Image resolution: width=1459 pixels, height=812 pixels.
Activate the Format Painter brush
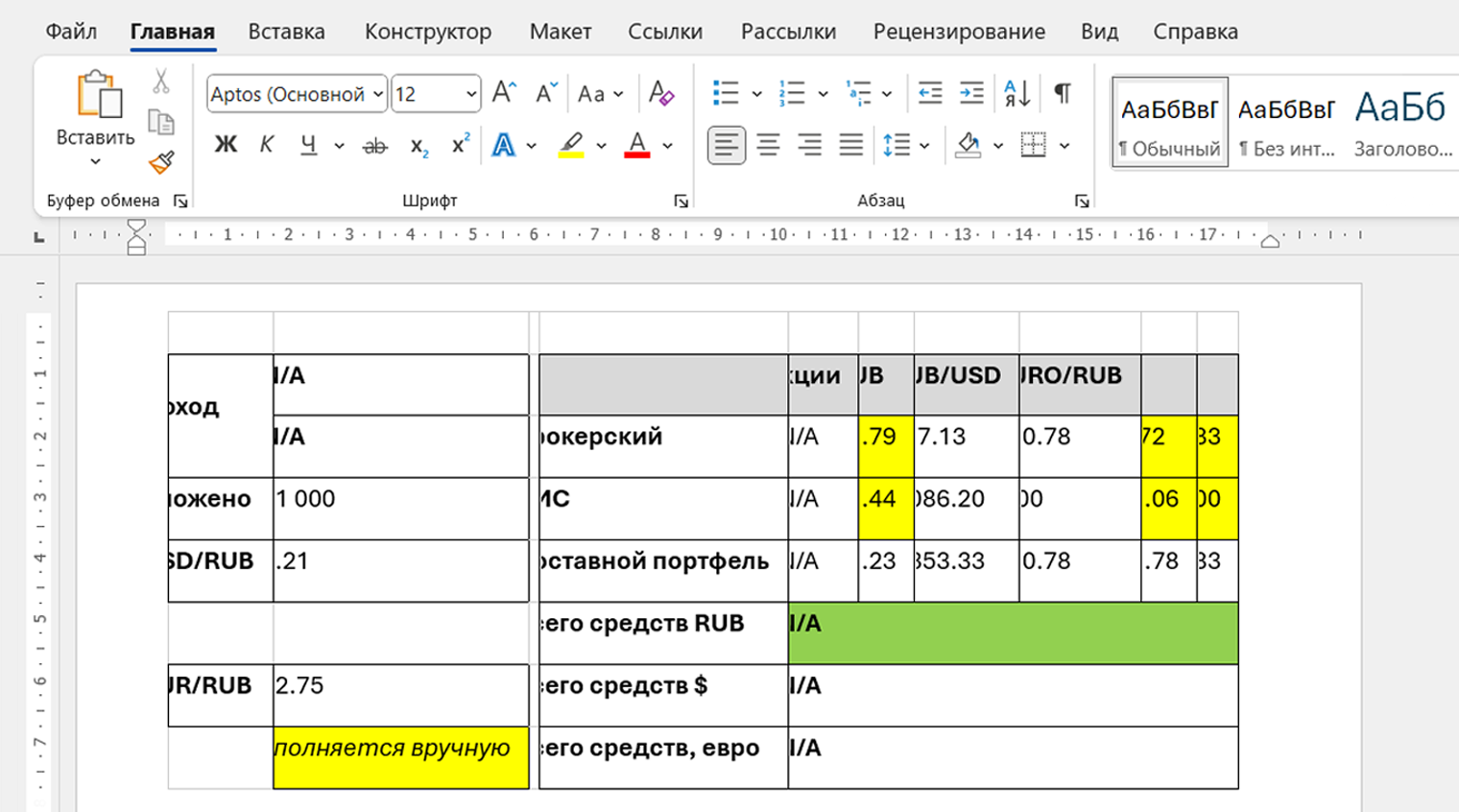coord(161,162)
